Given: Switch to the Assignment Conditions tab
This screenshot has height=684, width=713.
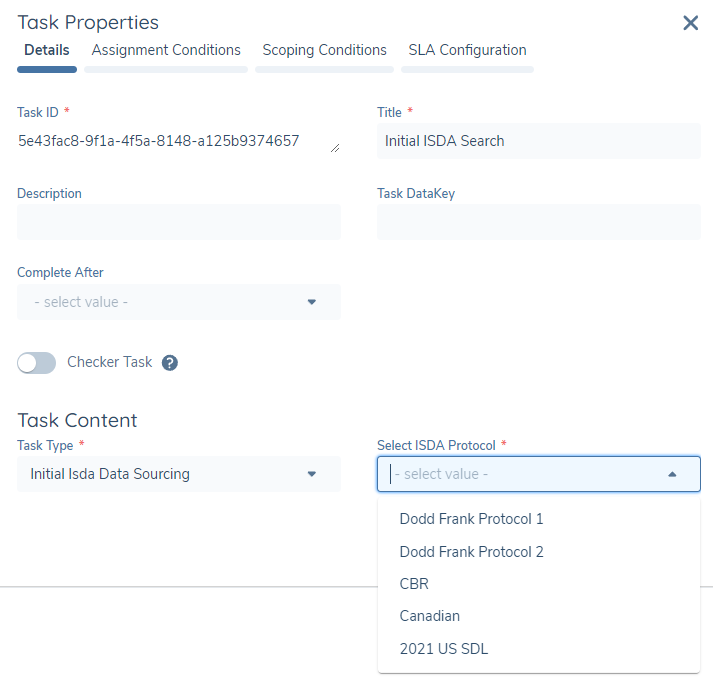Looking at the screenshot, I should (x=166, y=50).
